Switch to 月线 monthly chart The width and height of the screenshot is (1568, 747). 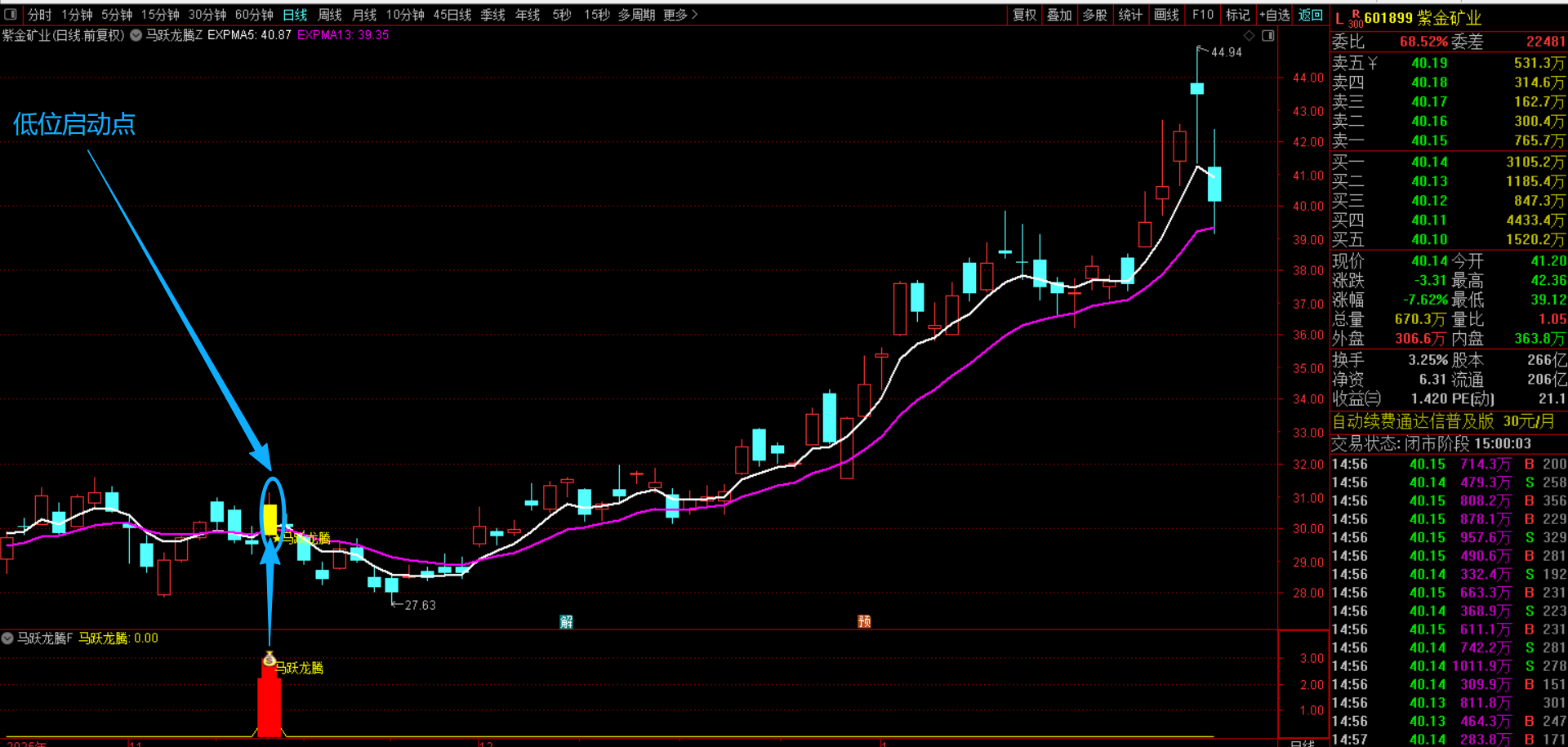click(x=364, y=15)
